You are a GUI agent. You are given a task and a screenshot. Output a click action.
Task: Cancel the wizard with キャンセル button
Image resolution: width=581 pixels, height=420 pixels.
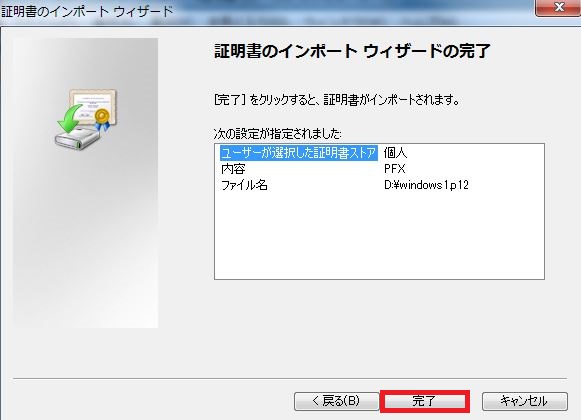524,401
